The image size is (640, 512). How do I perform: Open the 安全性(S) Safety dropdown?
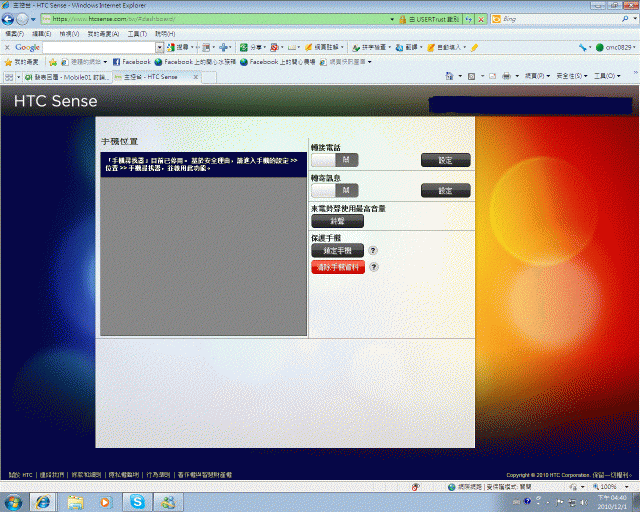(x=572, y=76)
